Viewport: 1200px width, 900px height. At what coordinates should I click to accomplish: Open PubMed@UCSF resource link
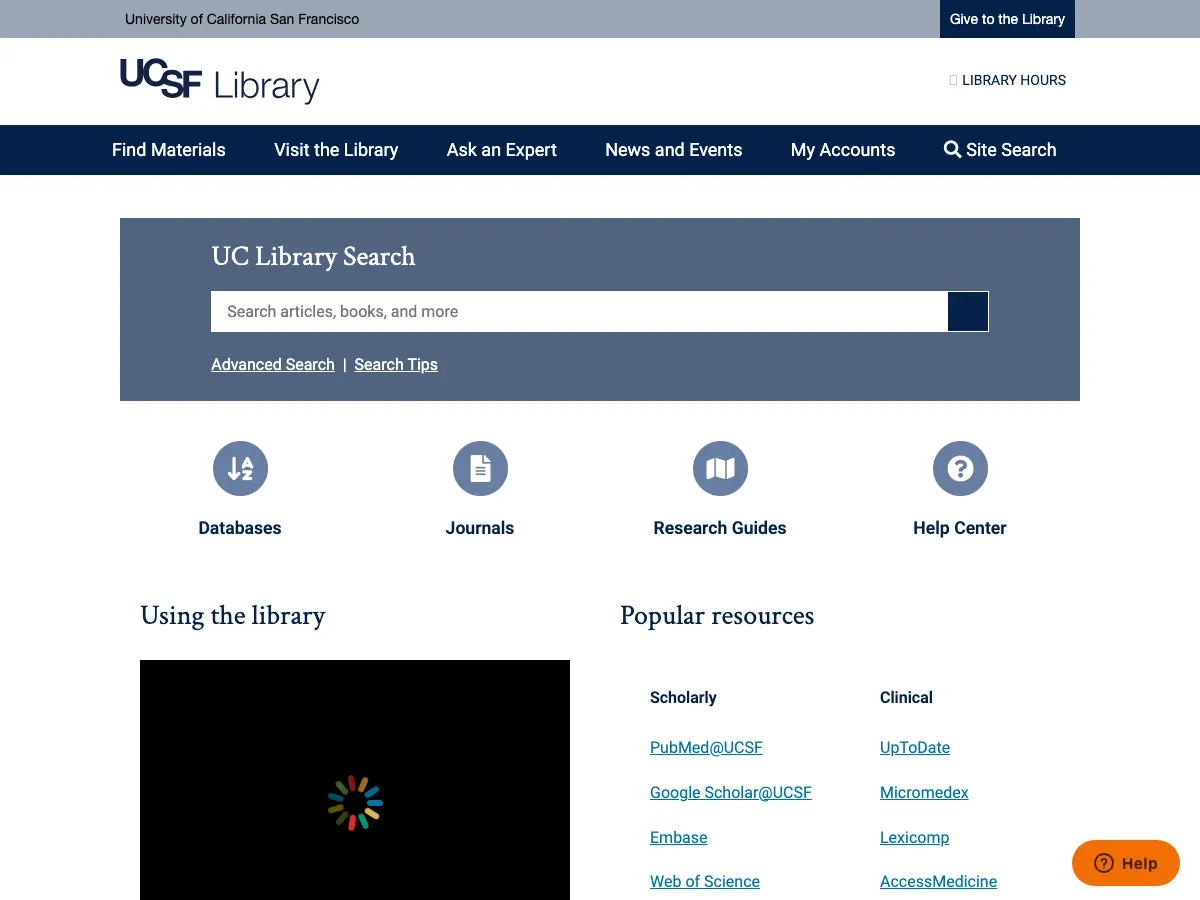click(706, 747)
